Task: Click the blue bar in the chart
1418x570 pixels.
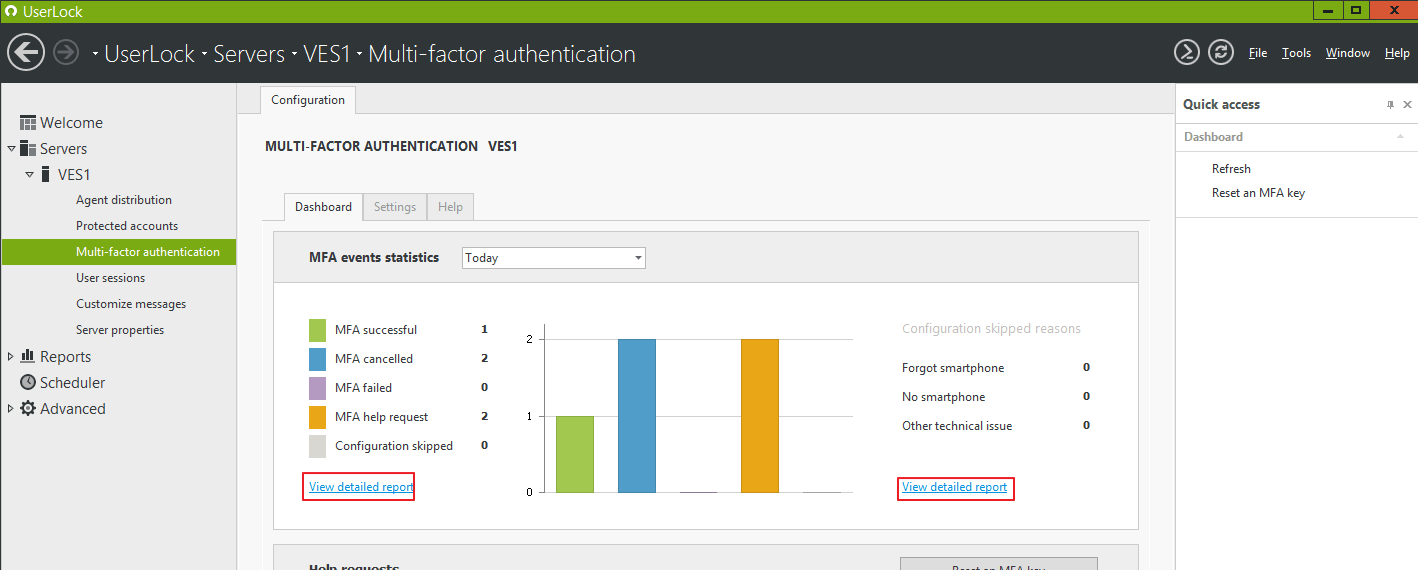Action: (637, 416)
